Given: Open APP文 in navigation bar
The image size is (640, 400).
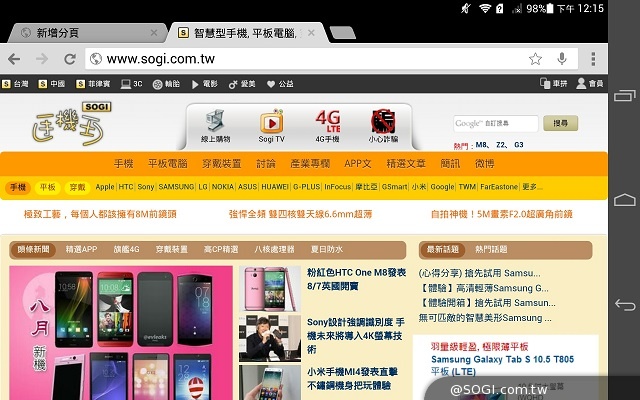Looking at the screenshot, I should coord(358,164).
